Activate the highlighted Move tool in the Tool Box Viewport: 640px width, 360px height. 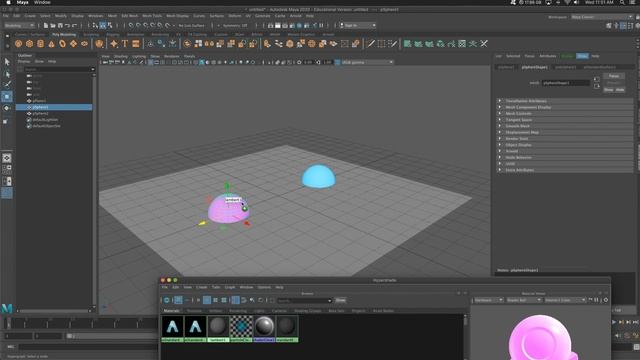(x=7, y=97)
